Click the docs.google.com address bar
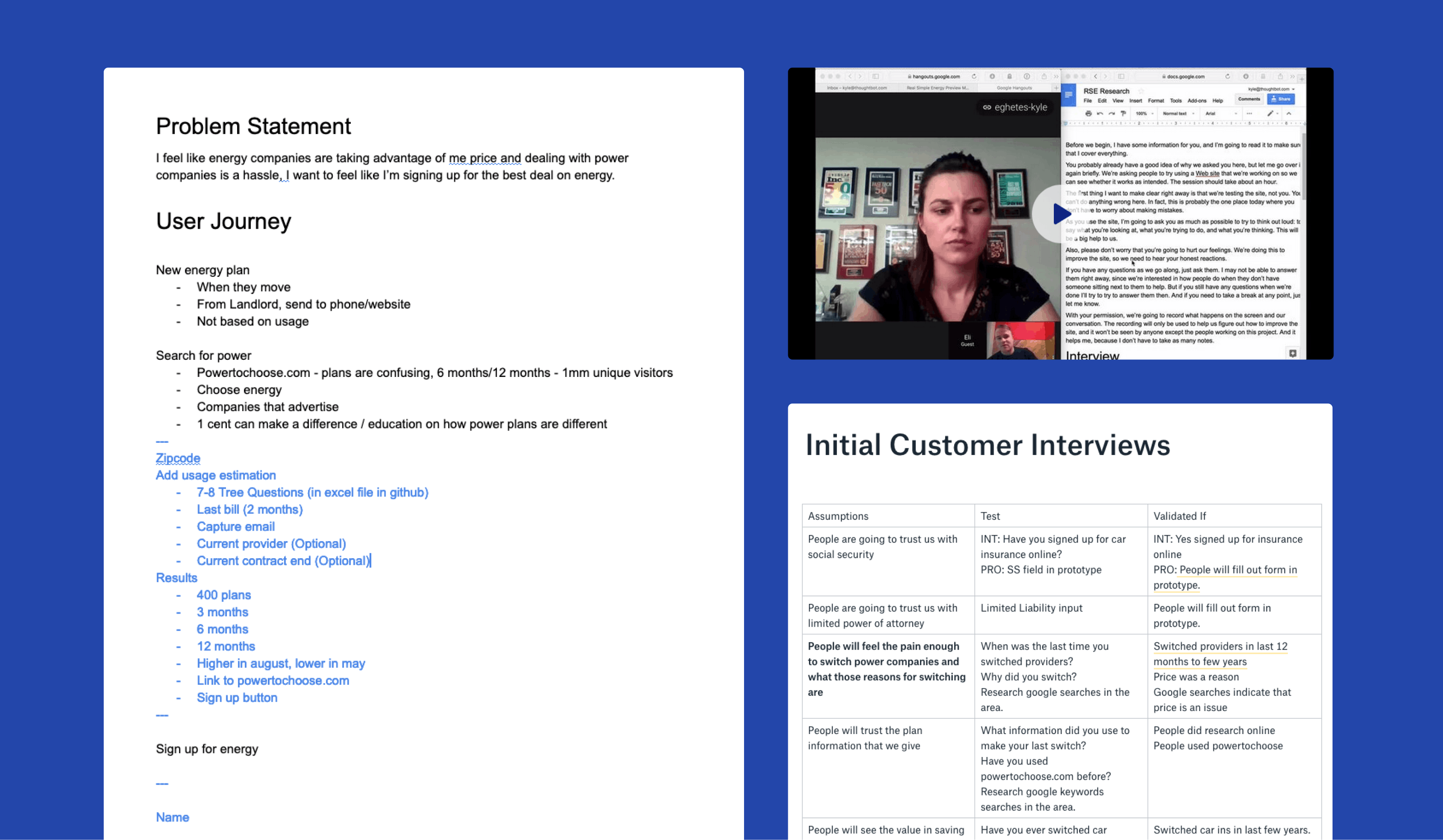The image size is (1443, 840). click(1184, 77)
